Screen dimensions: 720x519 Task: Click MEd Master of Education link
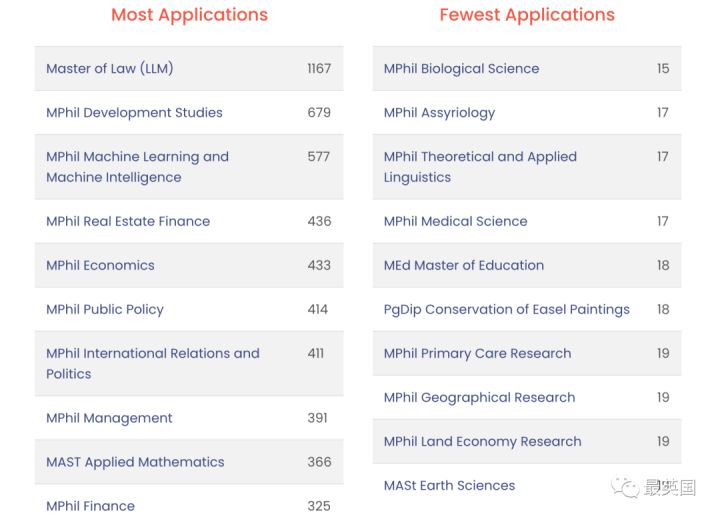[463, 265]
